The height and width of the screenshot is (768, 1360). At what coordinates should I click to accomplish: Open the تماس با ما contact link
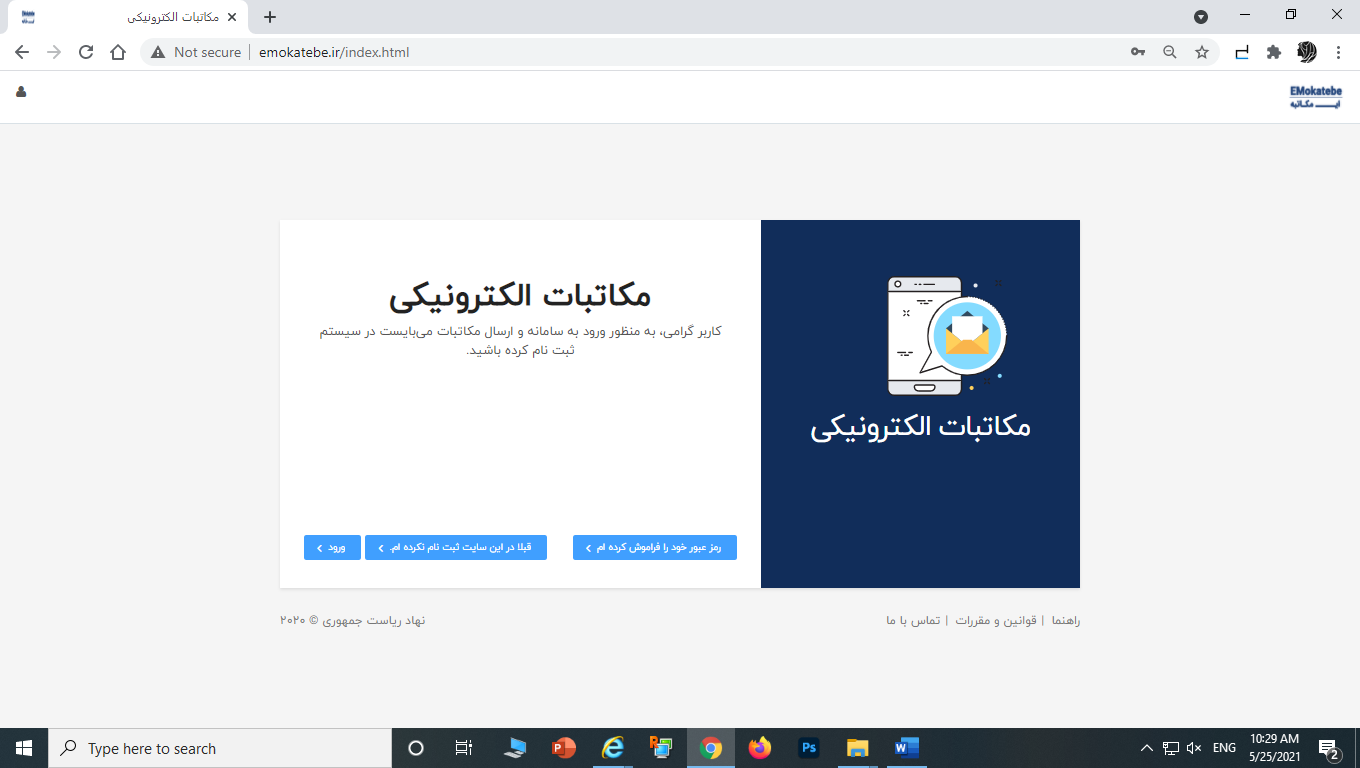(913, 621)
